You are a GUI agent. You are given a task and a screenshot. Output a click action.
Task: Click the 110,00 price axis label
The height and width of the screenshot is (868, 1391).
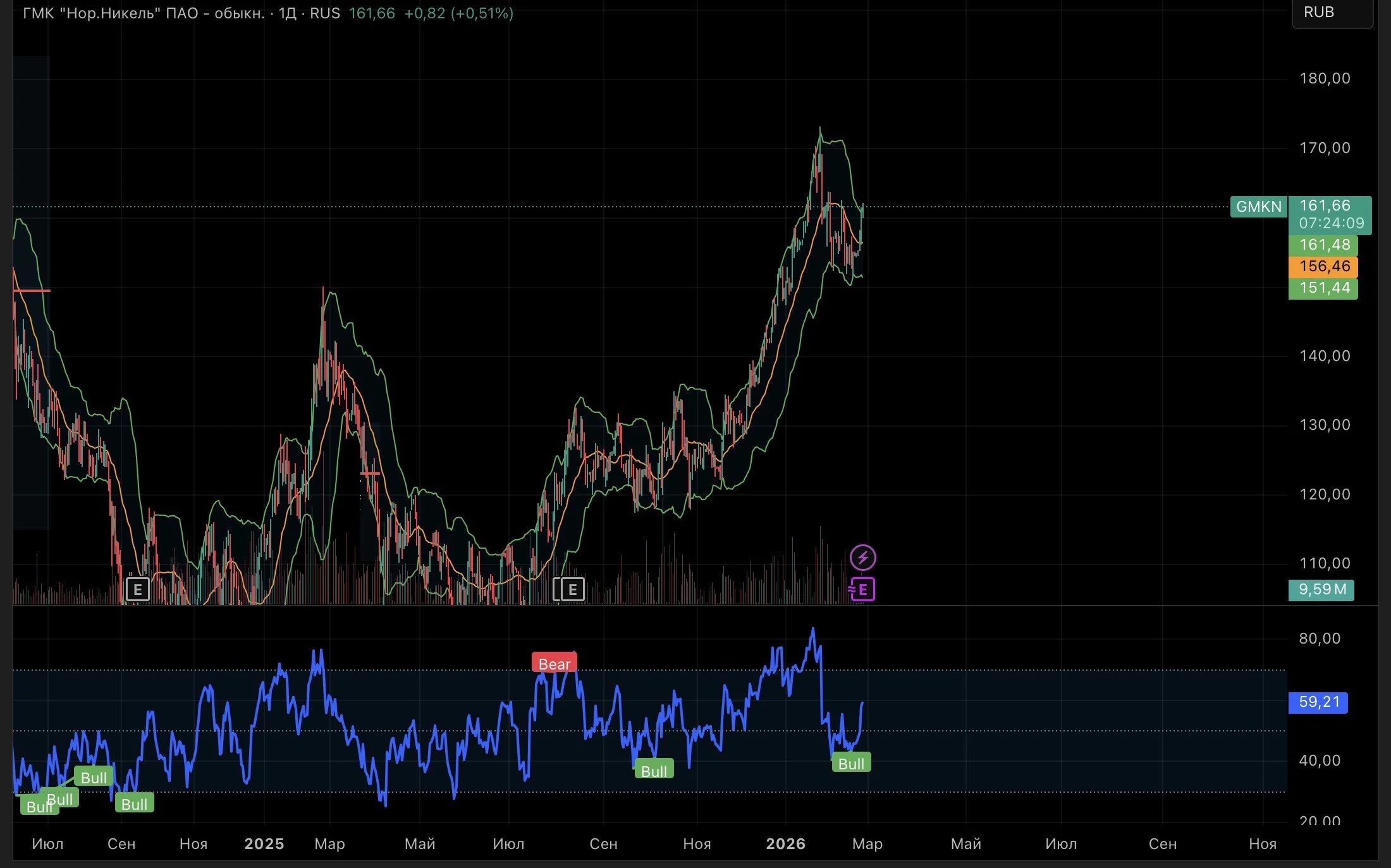point(1325,563)
